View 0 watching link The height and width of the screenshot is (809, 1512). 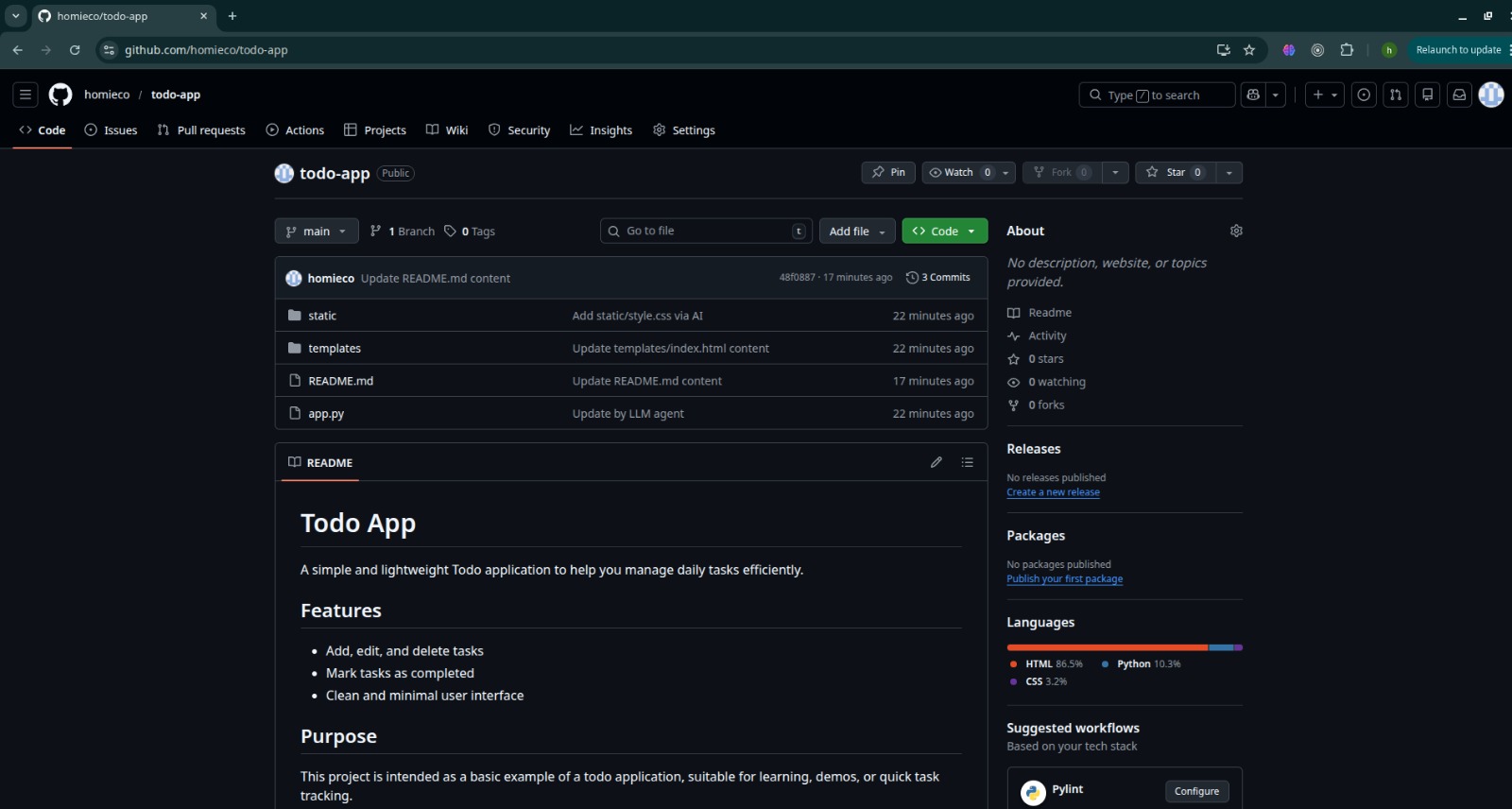(1047, 382)
